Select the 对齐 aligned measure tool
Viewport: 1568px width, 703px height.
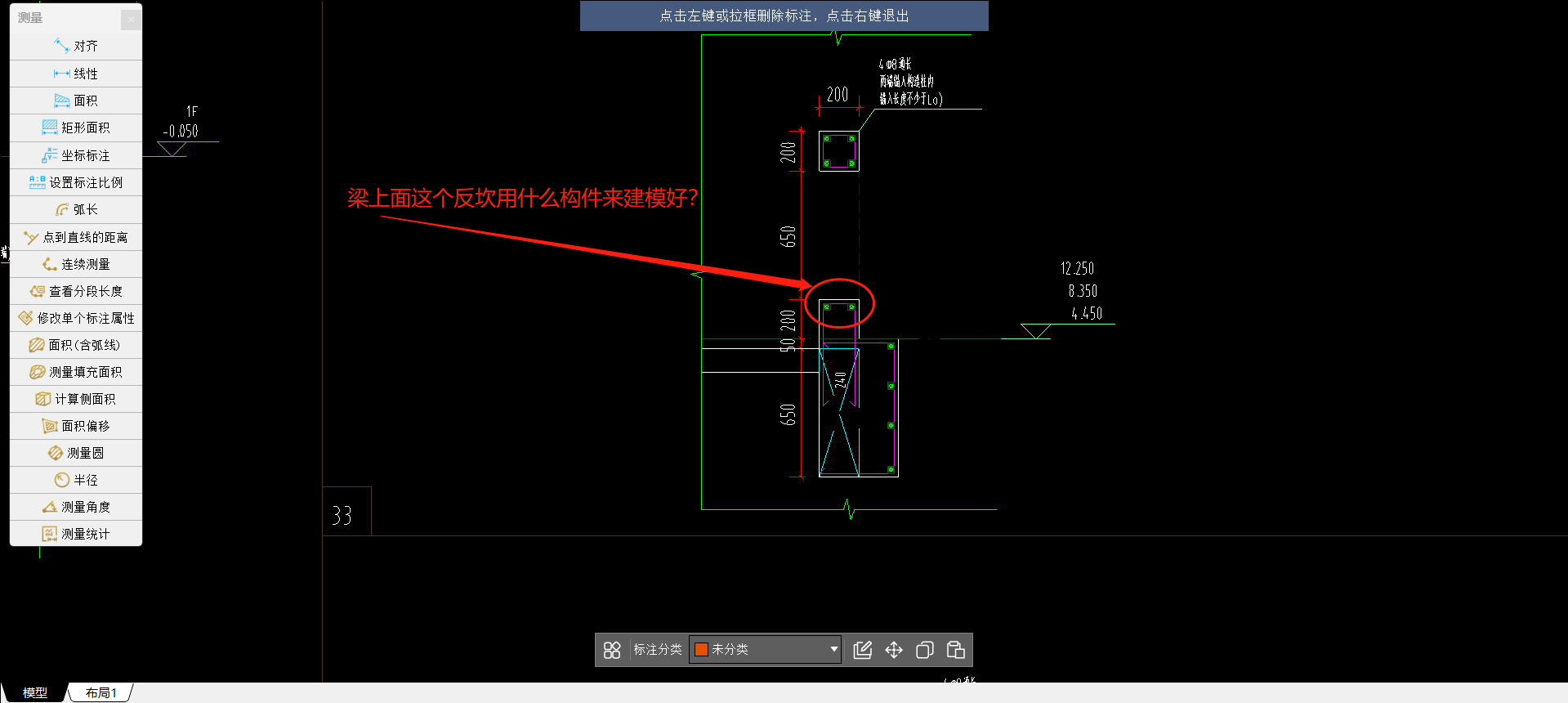pos(76,47)
